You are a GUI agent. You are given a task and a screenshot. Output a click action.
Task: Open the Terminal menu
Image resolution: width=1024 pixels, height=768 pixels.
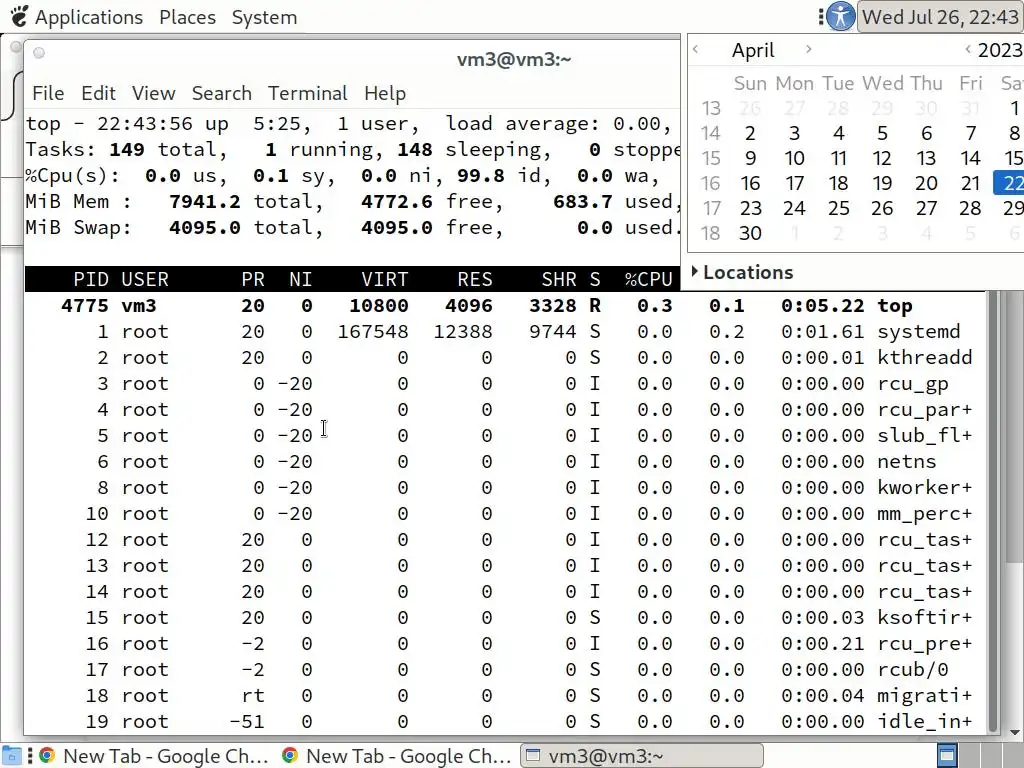point(308,93)
